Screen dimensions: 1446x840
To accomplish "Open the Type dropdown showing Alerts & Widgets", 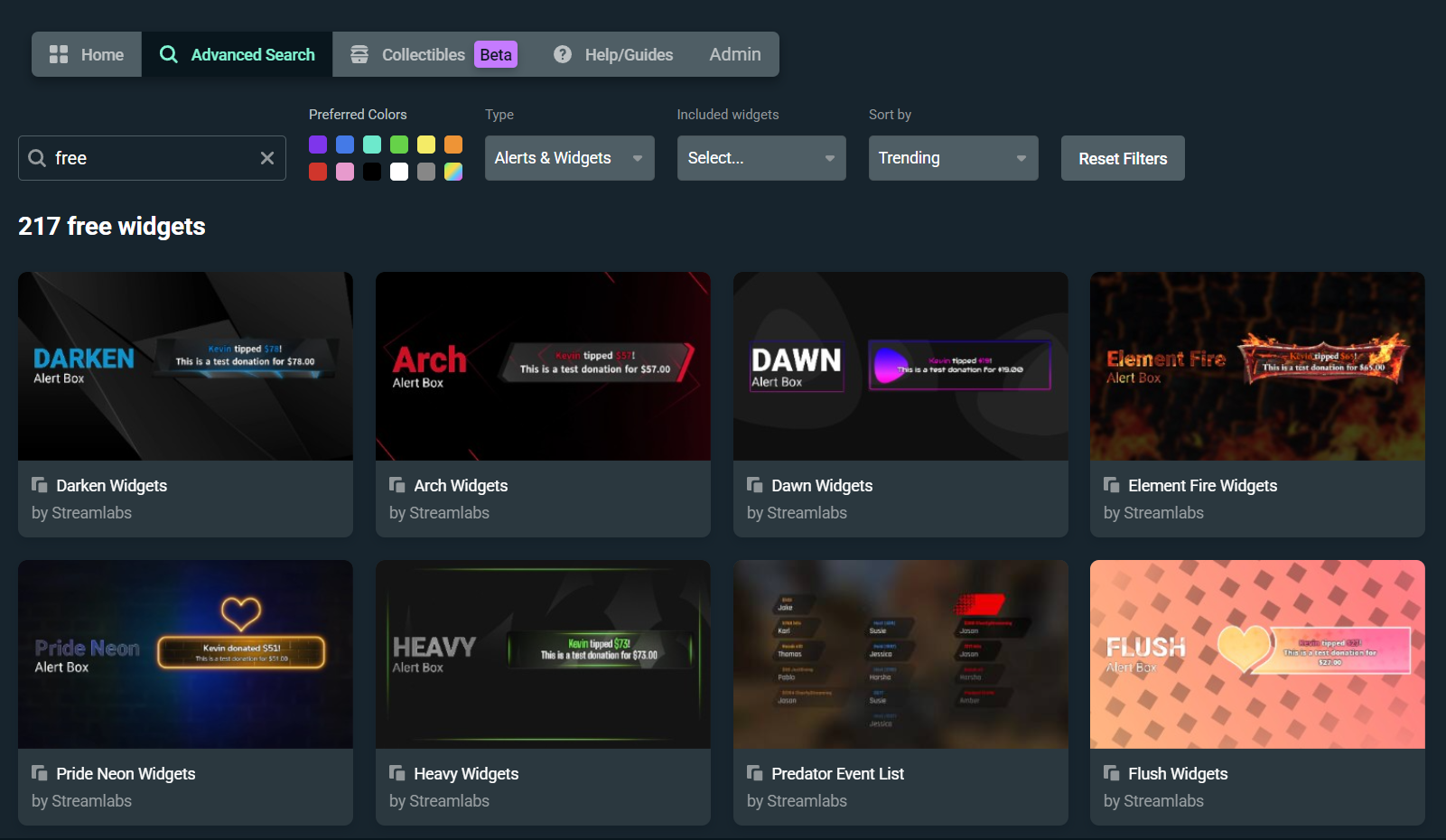I will point(569,158).
